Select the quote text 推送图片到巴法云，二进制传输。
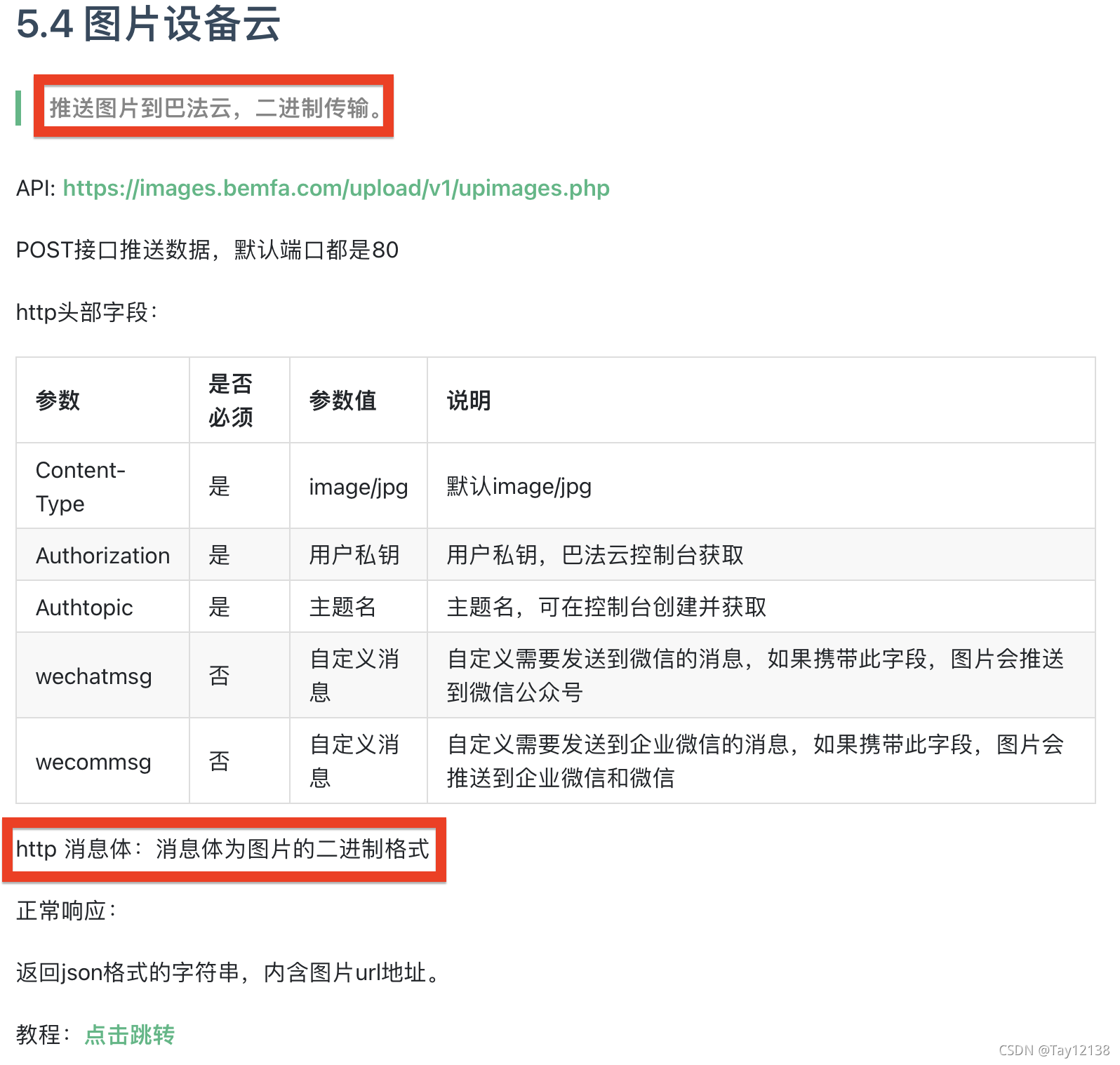This screenshot has height=1065, width=1120. [x=215, y=108]
